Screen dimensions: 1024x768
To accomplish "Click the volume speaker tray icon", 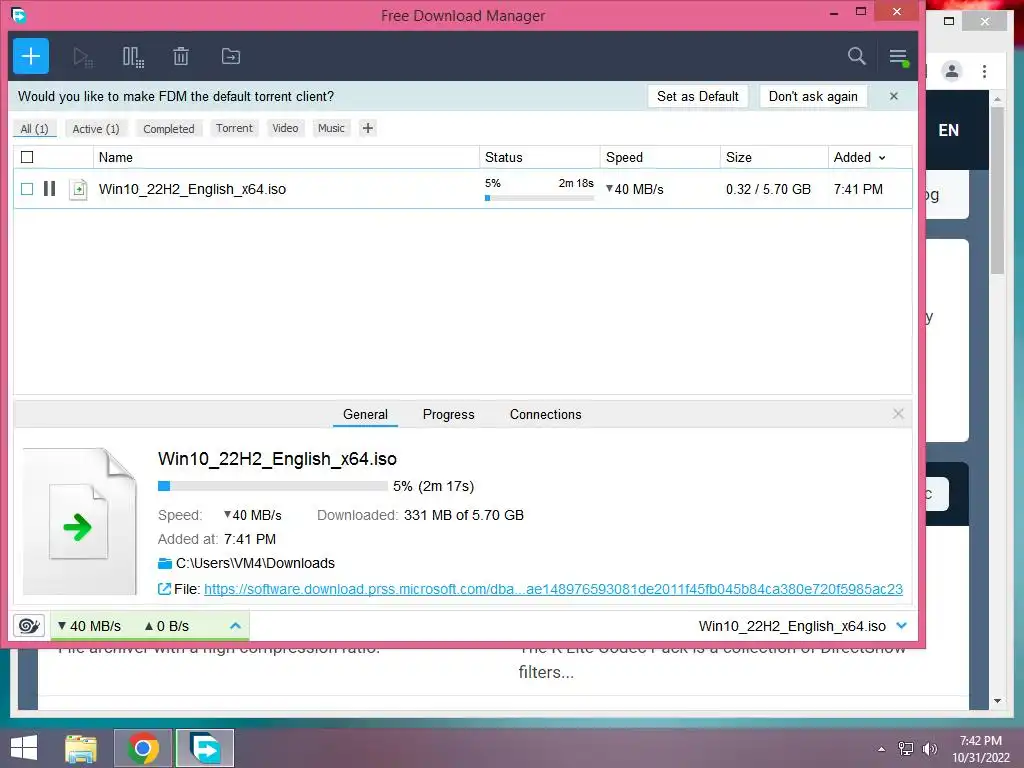I will (929, 749).
